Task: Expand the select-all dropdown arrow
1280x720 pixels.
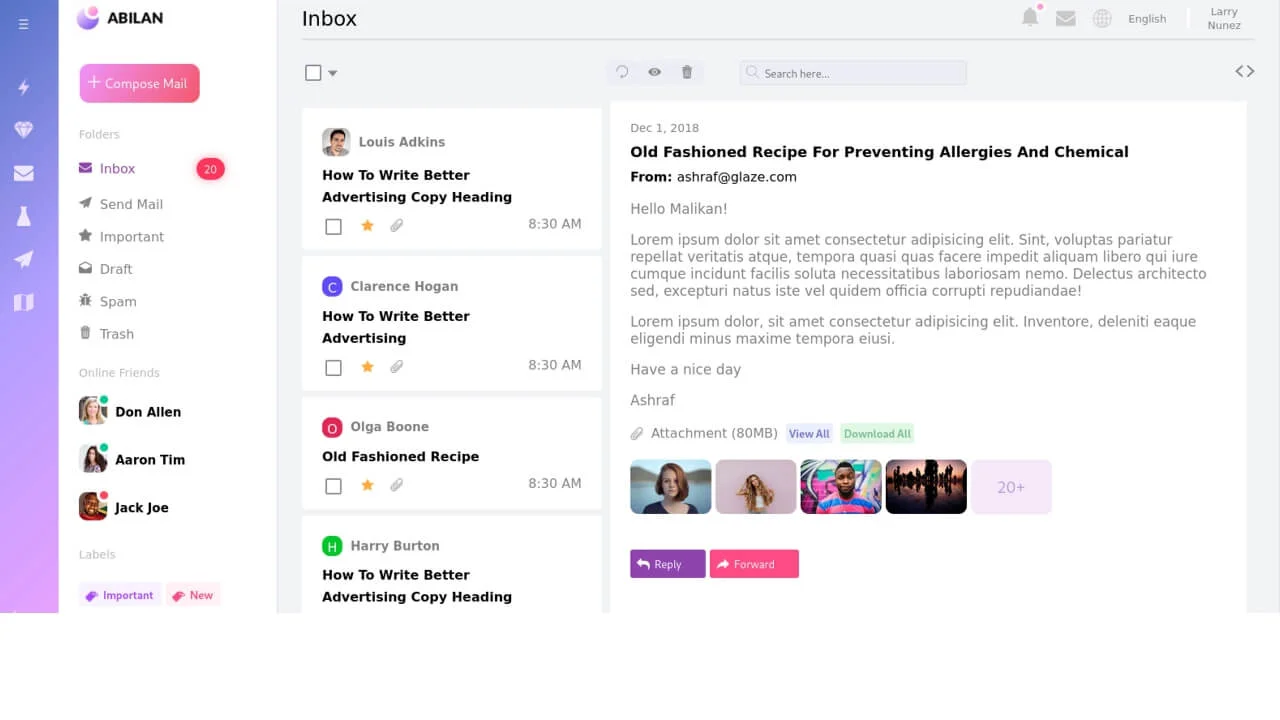Action: 333,73
